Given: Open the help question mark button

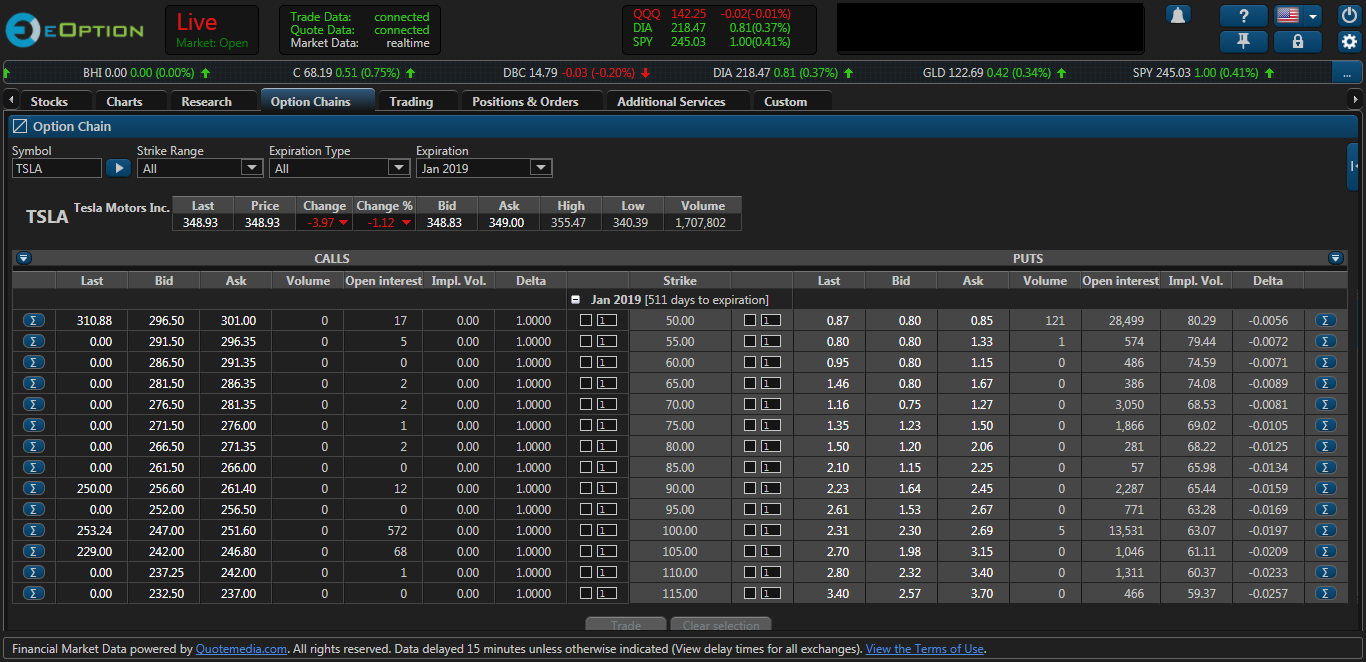Looking at the screenshot, I should [1244, 15].
